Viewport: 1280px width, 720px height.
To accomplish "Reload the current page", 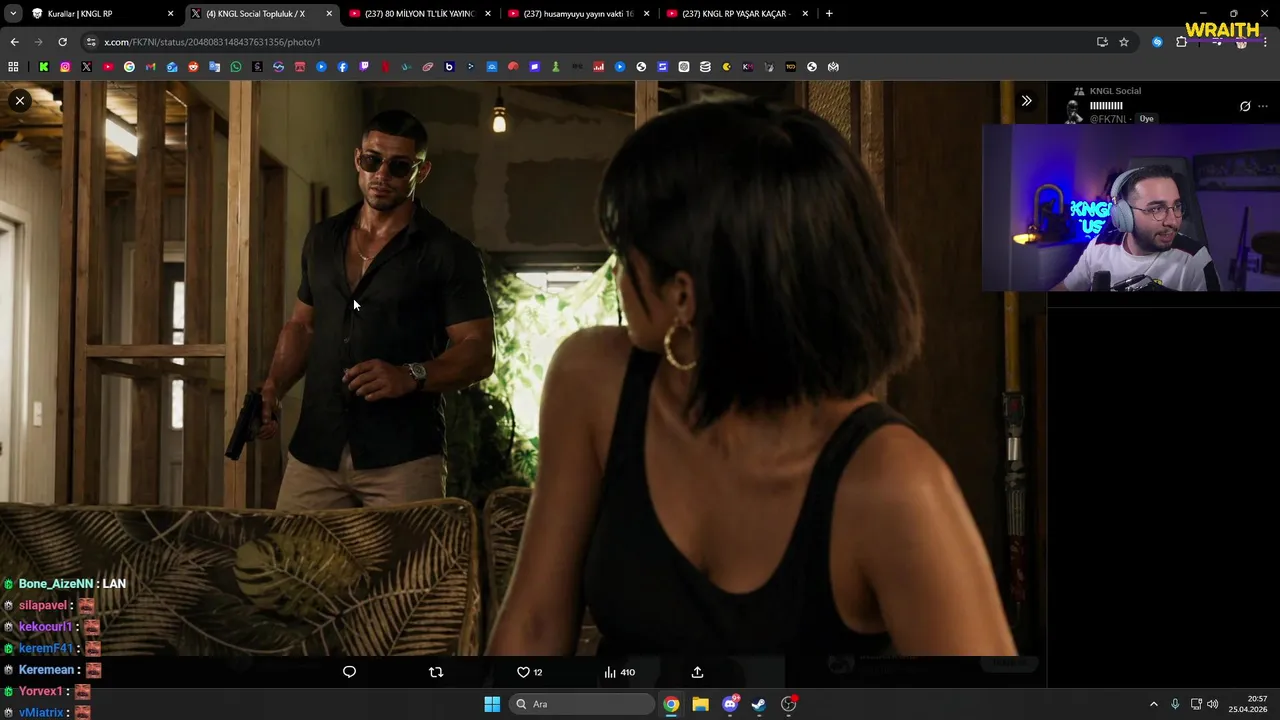I will click(x=62, y=42).
